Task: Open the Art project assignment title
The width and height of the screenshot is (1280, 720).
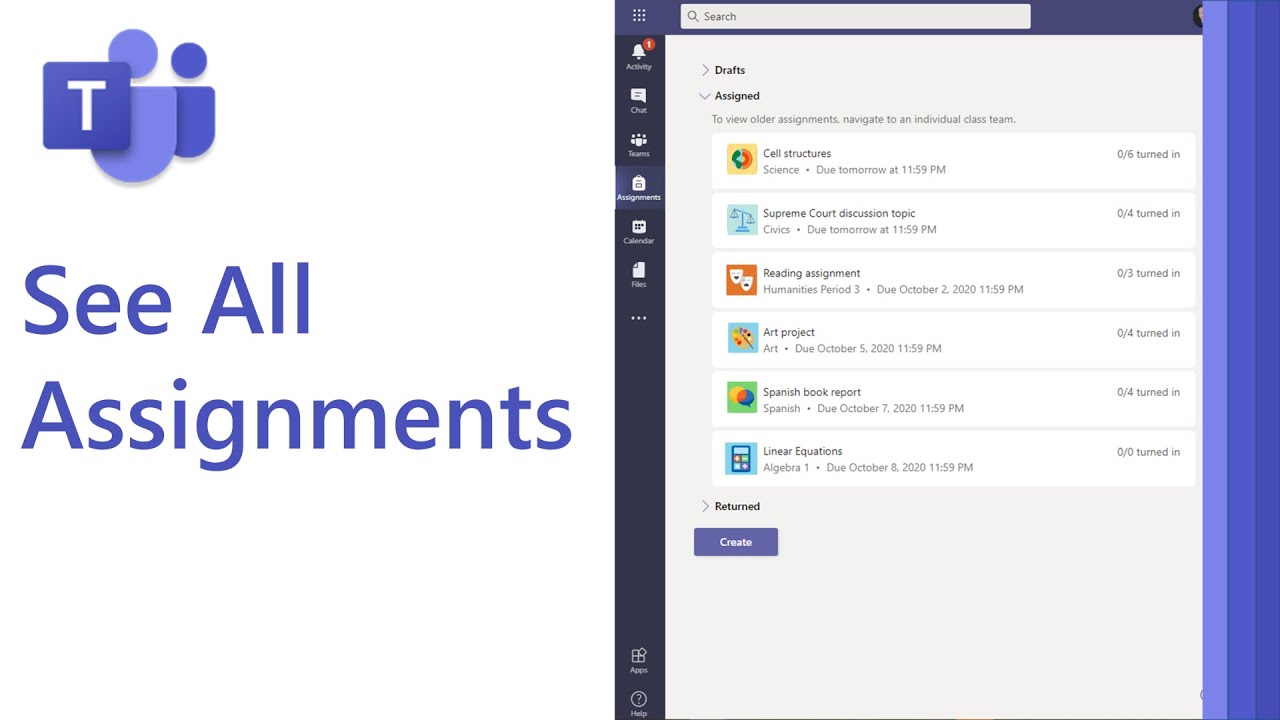Action: [x=789, y=332]
